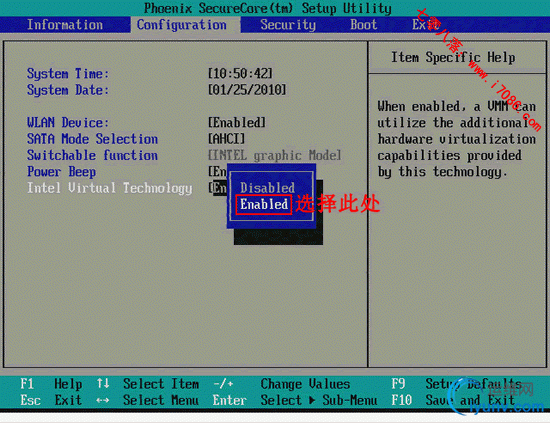Click the -/+ Change Values hint

(282, 384)
